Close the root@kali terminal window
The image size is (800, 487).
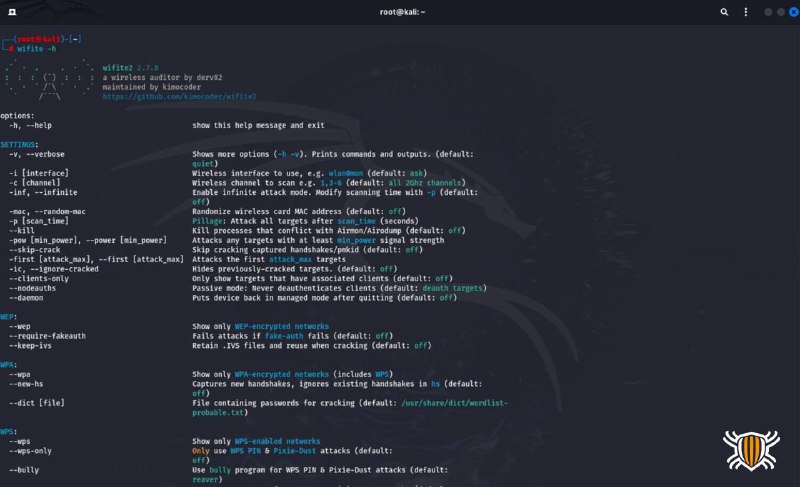coord(794,12)
